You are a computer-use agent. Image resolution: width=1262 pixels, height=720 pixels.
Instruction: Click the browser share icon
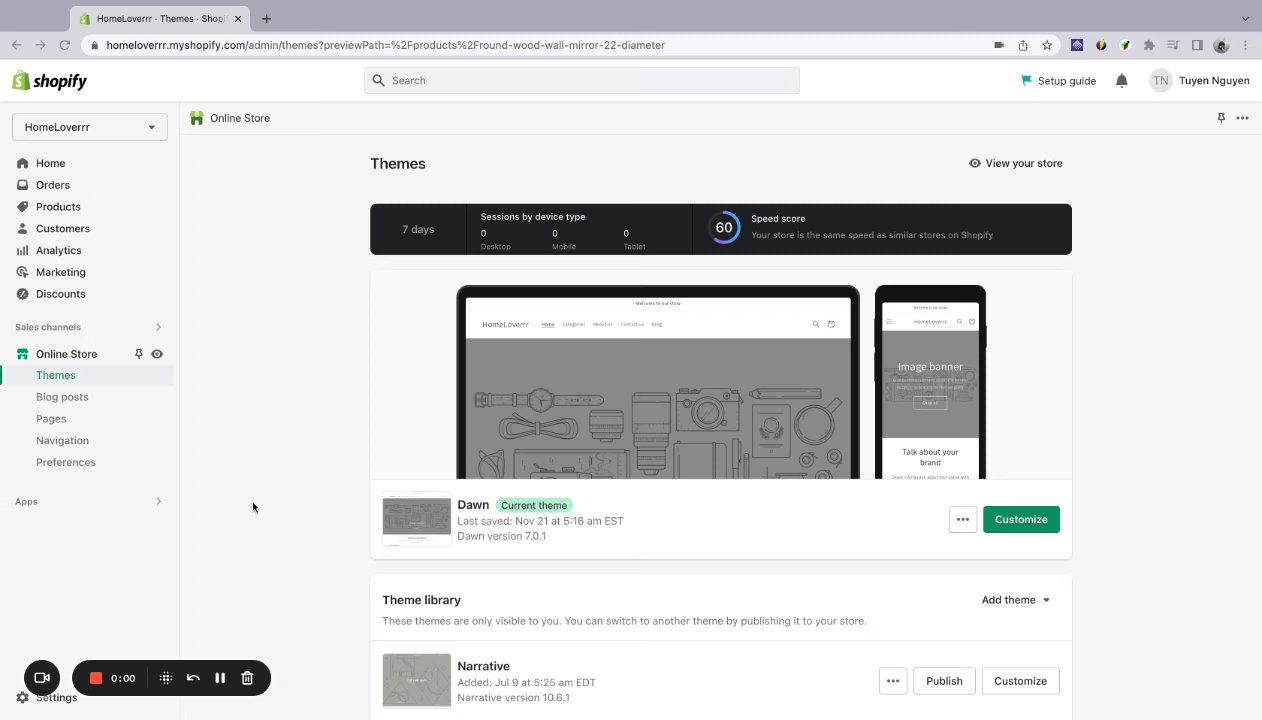pyautogui.click(x=1023, y=45)
